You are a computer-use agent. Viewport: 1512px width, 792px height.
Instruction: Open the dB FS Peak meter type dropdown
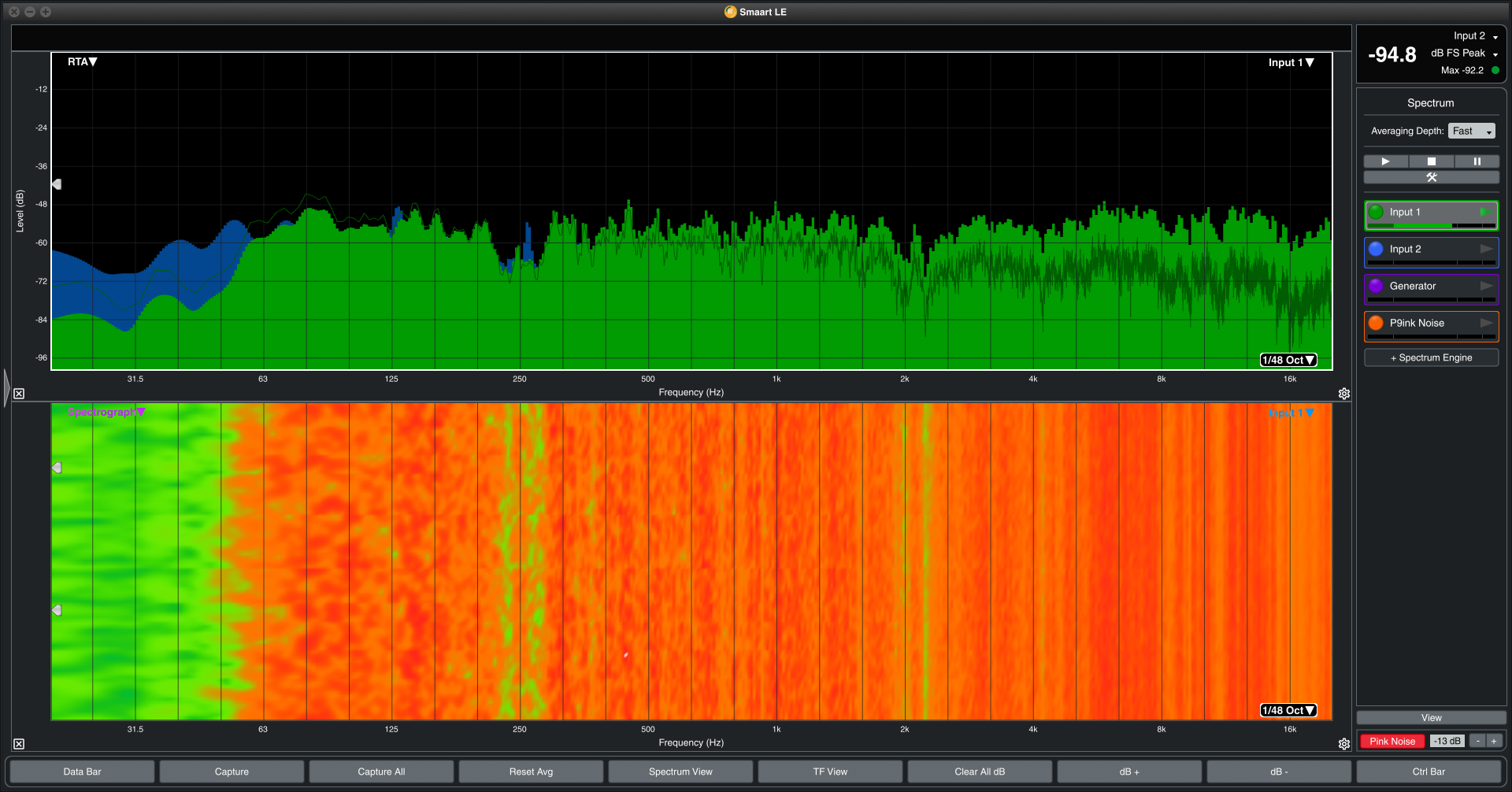point(1464,53)
